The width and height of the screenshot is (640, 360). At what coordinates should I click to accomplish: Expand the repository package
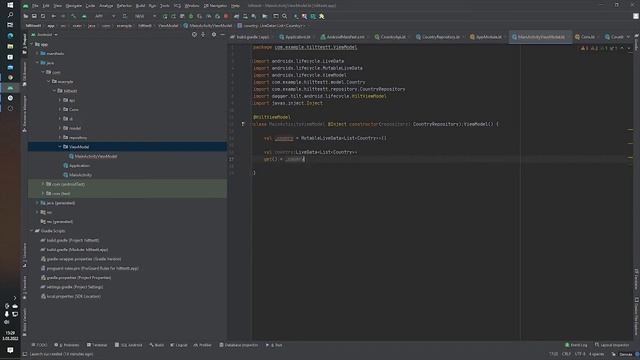(60, 138)
